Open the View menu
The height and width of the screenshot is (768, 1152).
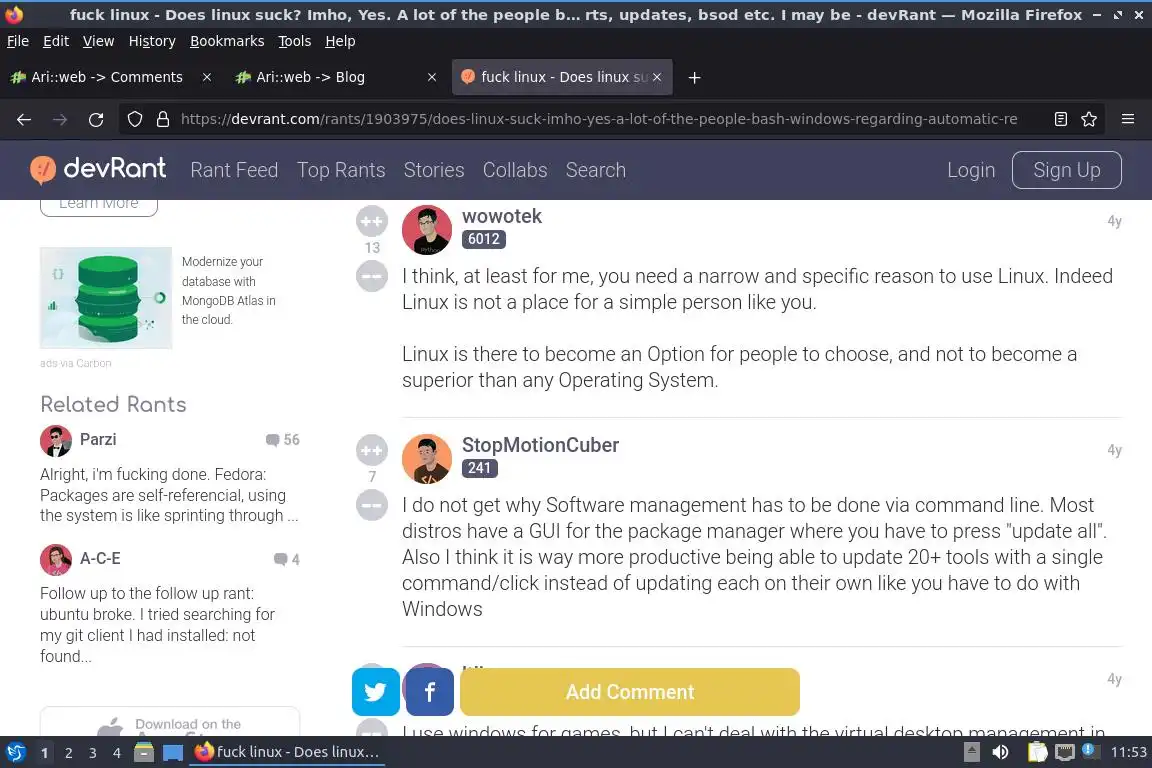pyautogui.click(x=98, y=41)
